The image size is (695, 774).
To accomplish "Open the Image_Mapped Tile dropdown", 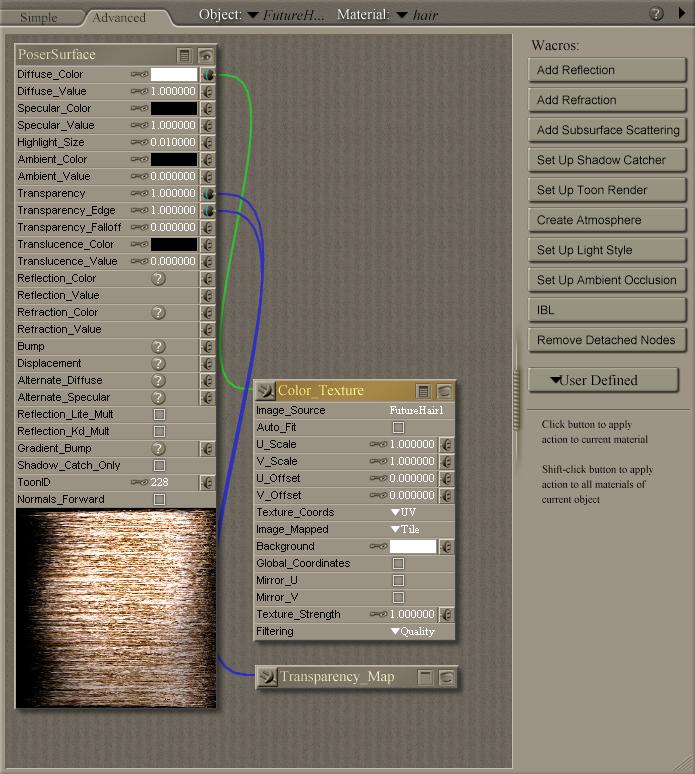I will click(x=405, y=530).
